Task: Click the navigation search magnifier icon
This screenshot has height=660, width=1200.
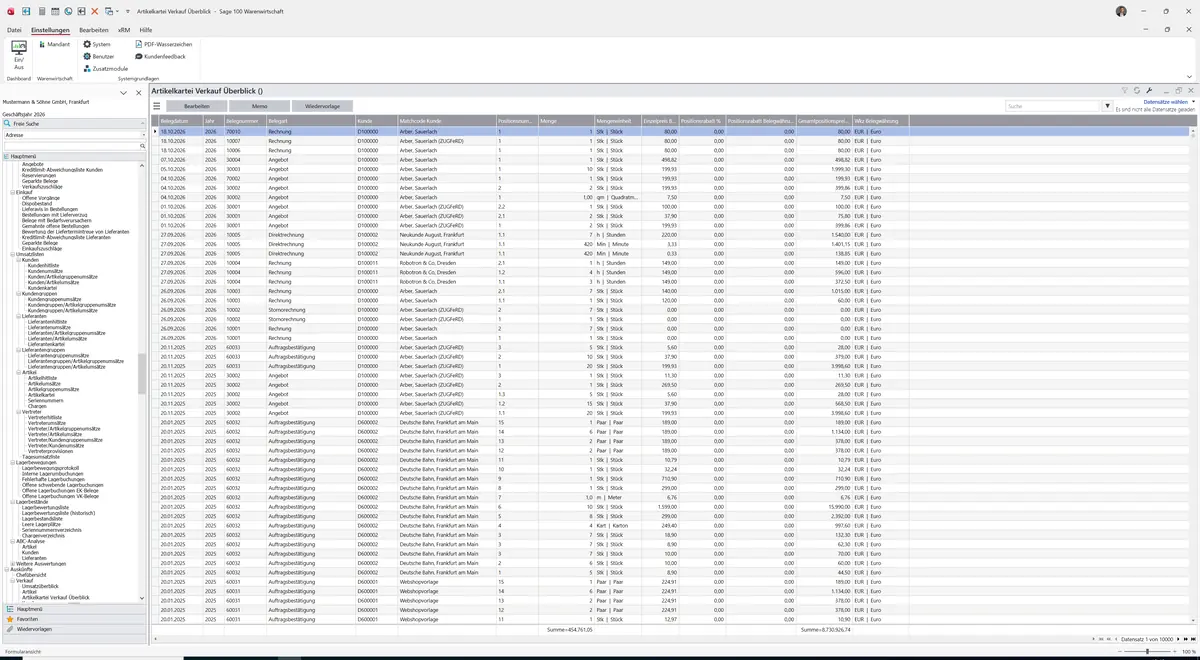Action: [143, 146]
